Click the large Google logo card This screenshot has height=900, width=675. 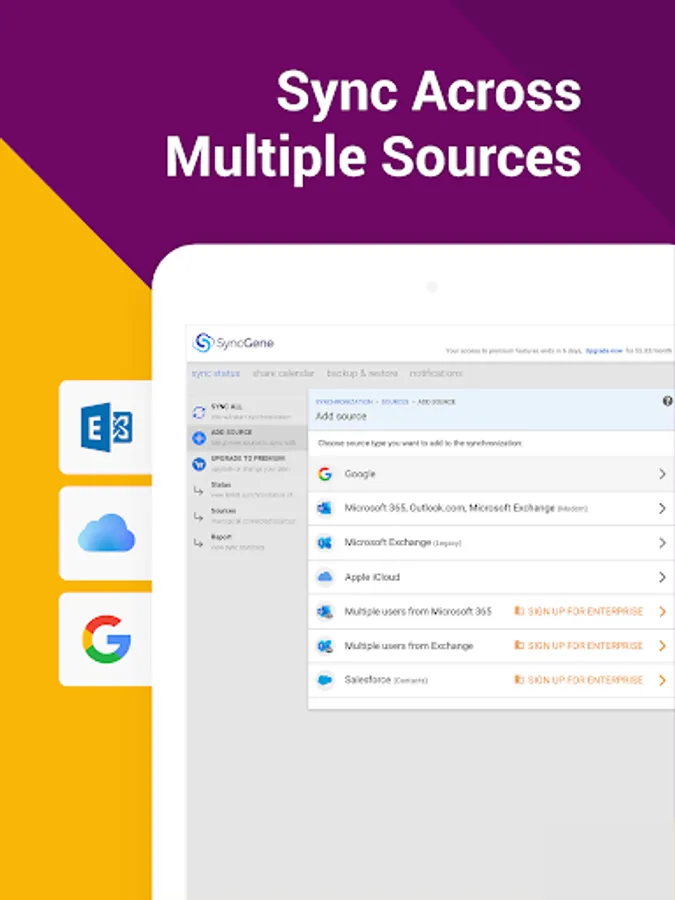(106, 639)
